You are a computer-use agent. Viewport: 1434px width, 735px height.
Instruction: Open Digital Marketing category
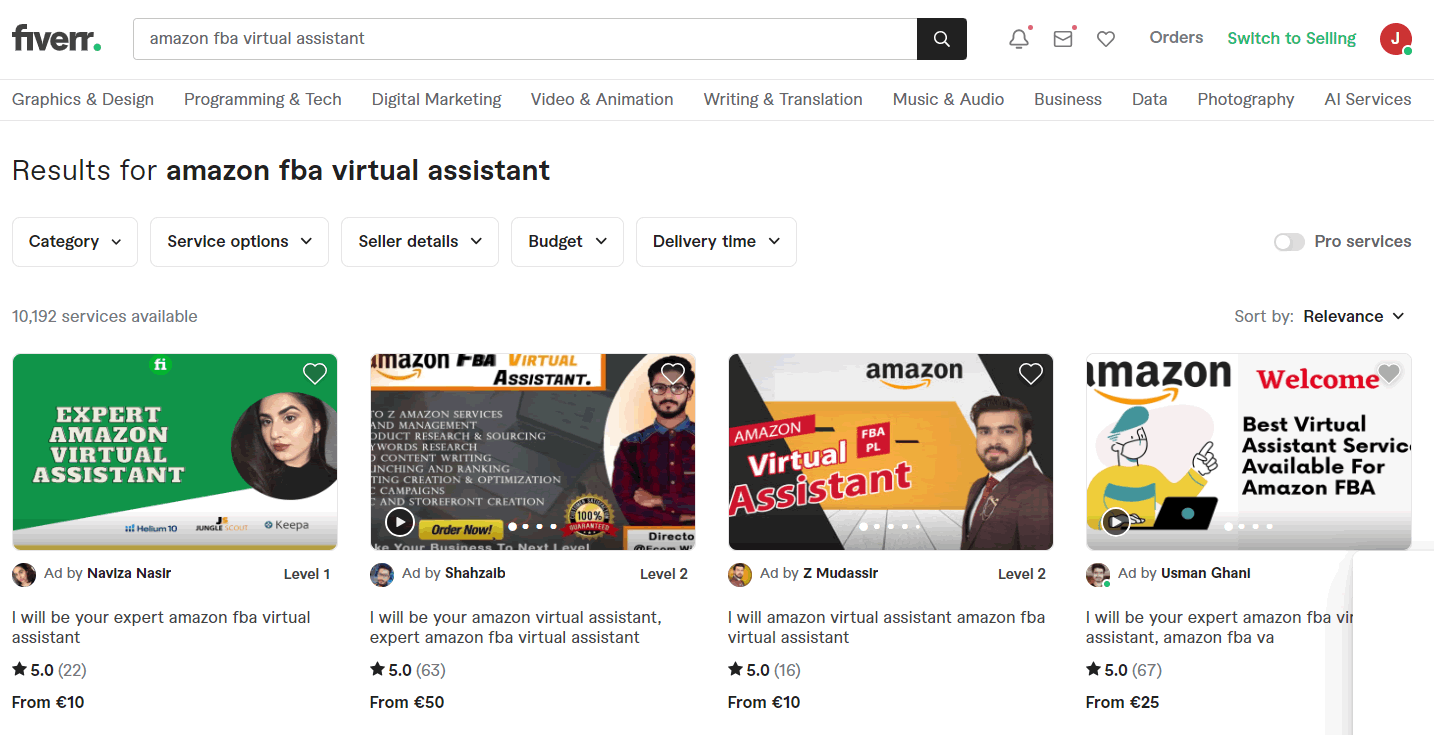point(437,99)
